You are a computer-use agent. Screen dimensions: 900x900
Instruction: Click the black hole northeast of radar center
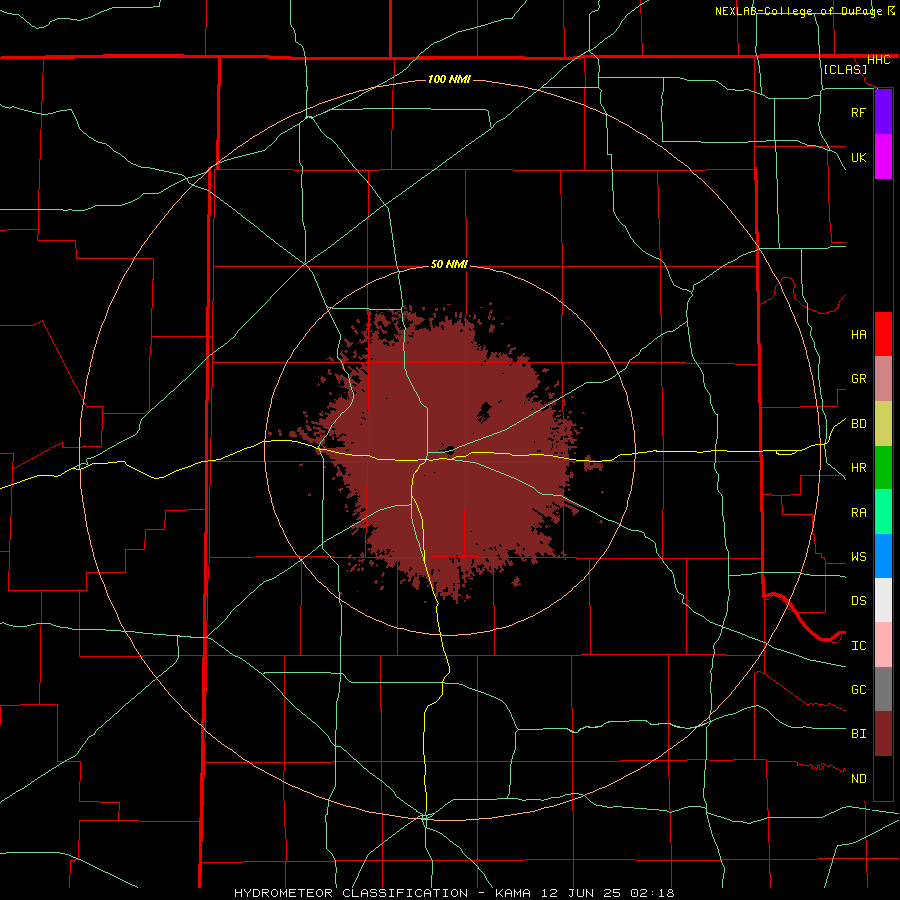tap(484, 413)
